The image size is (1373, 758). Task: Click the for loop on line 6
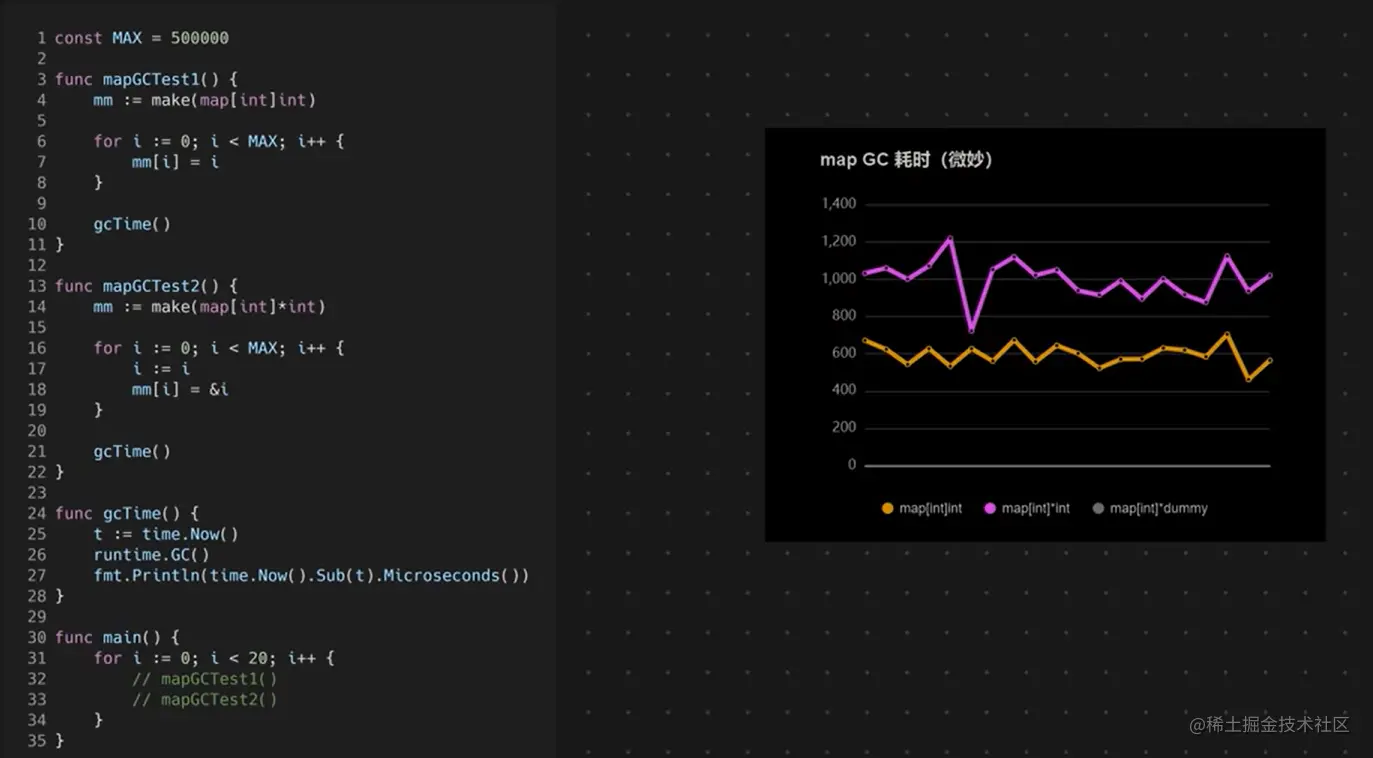click(219, 141)
